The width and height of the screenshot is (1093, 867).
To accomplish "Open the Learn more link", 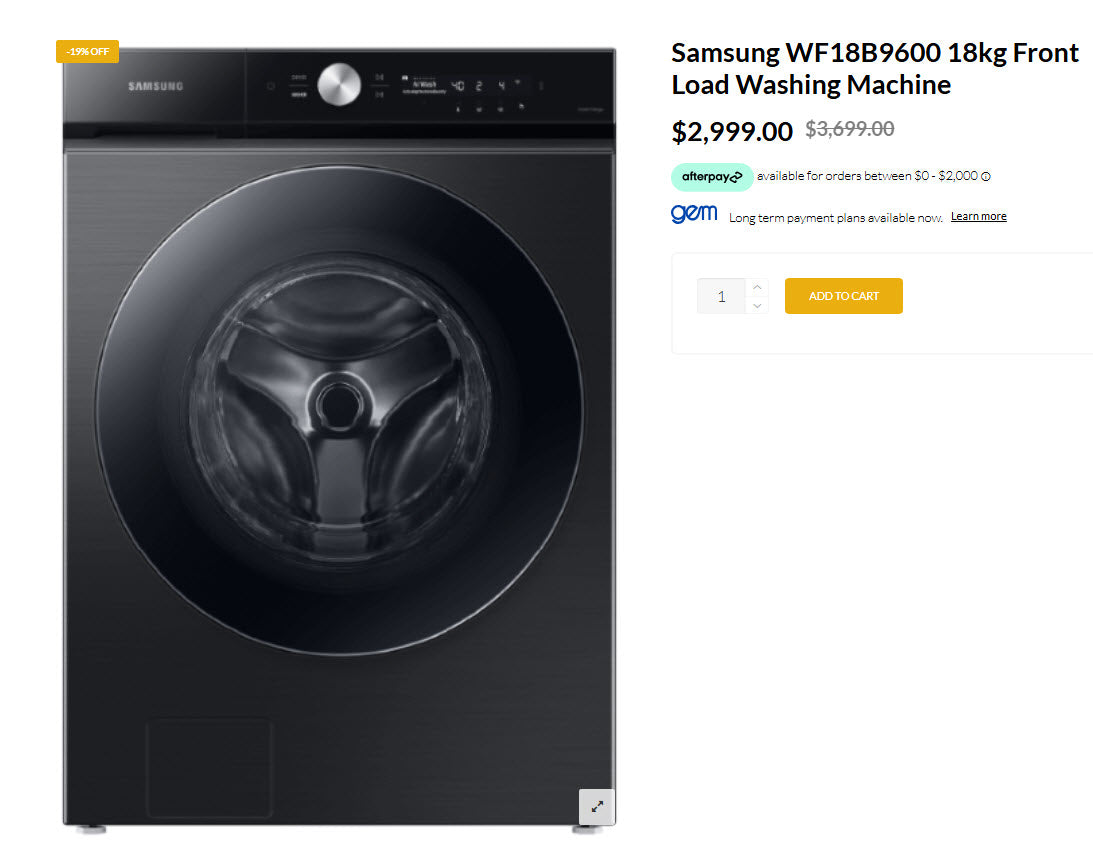I will coord(978,215).
